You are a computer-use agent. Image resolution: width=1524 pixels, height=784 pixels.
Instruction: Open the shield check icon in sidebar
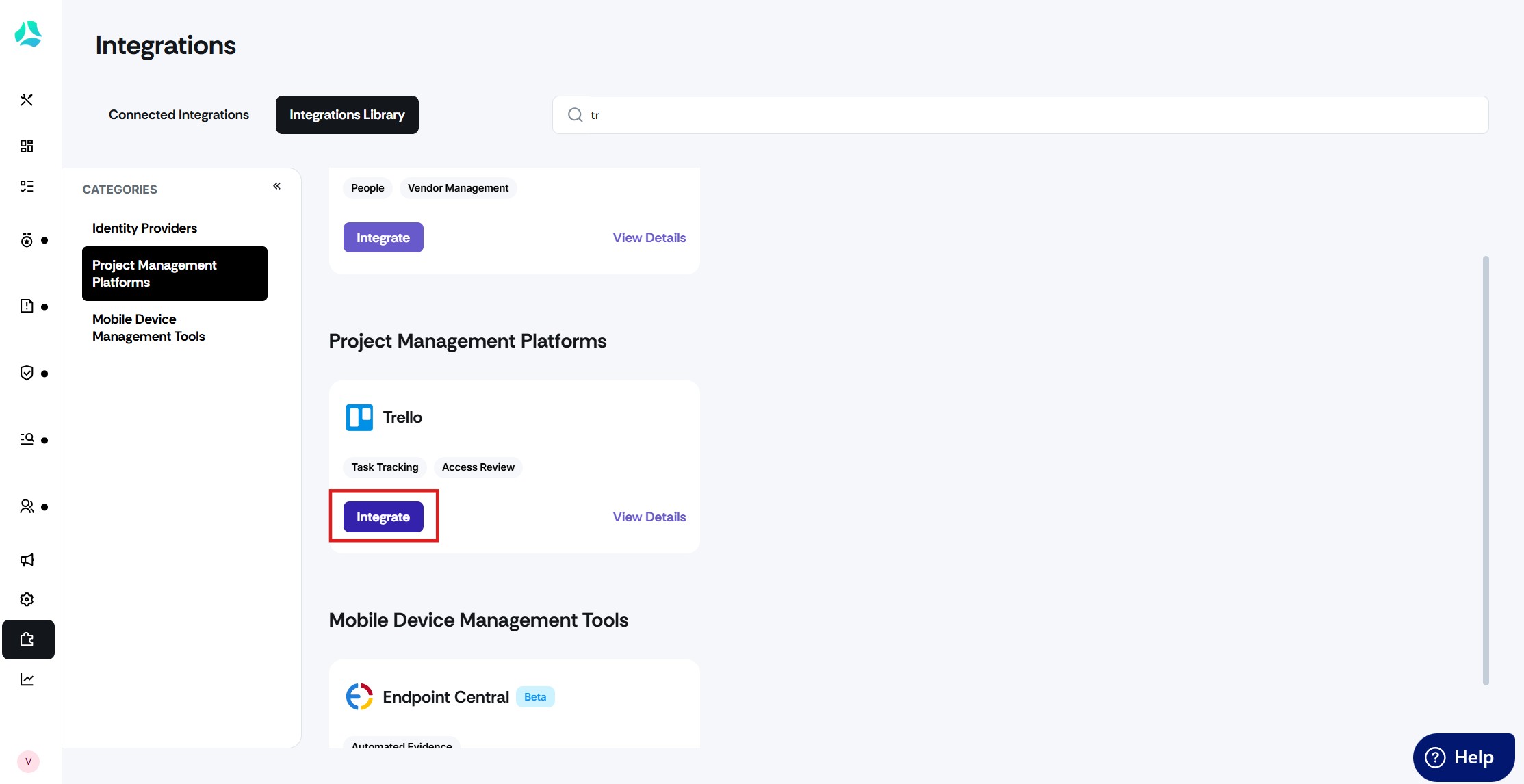click(x=27, y=373)
